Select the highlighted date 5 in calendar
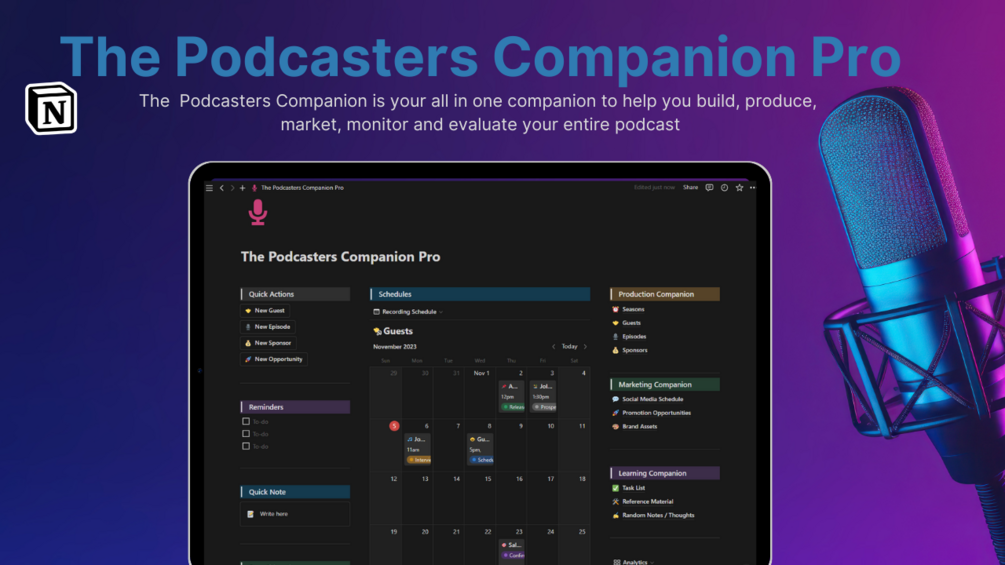The image size is (1005, 565). pos(394,426)
